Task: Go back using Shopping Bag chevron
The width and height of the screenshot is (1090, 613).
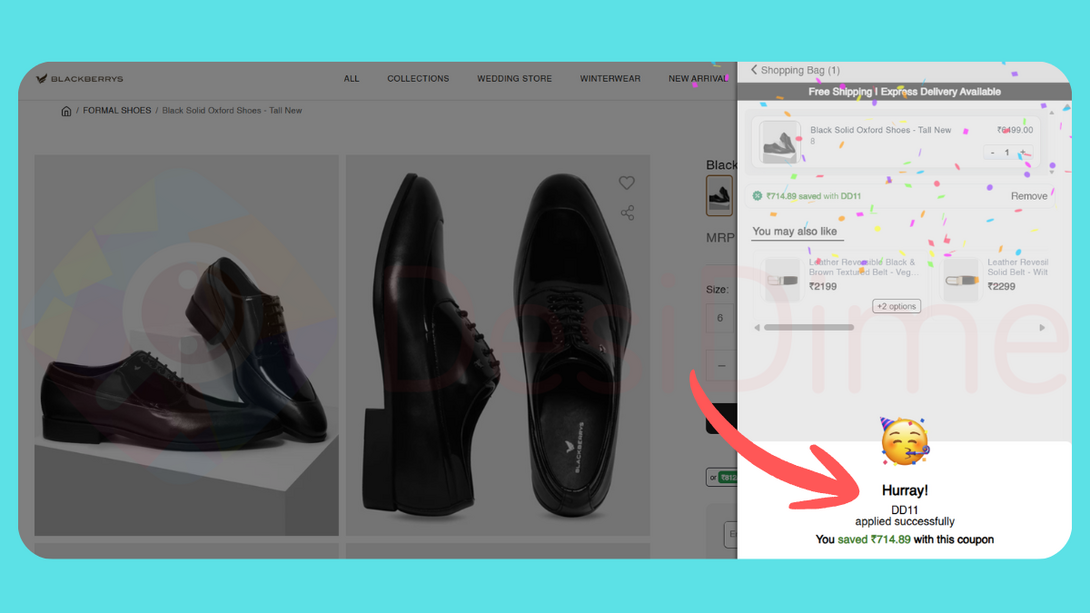Action: [x=754, y=70]
